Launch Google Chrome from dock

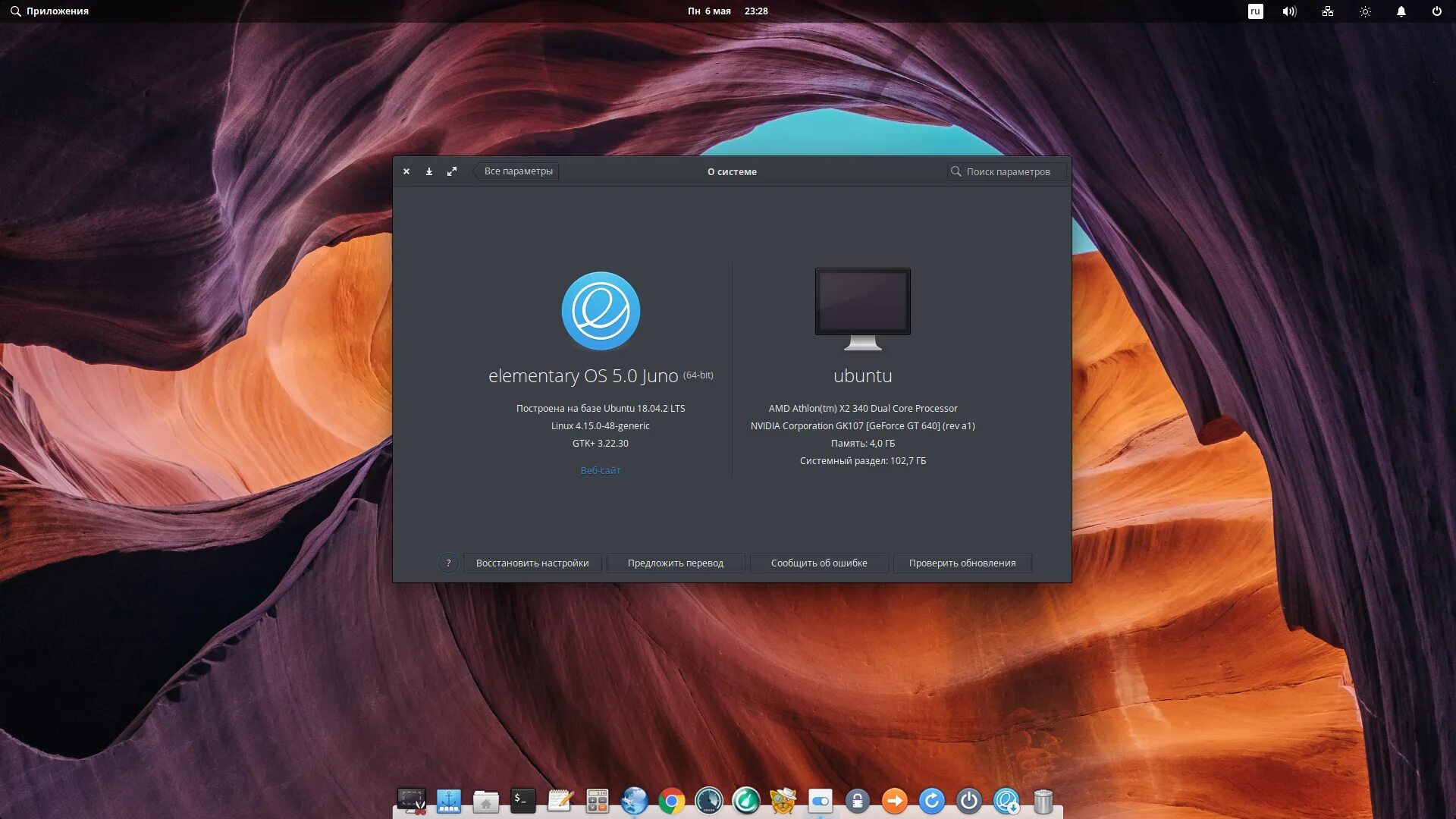pyautogui.click(x=672, y=801)
